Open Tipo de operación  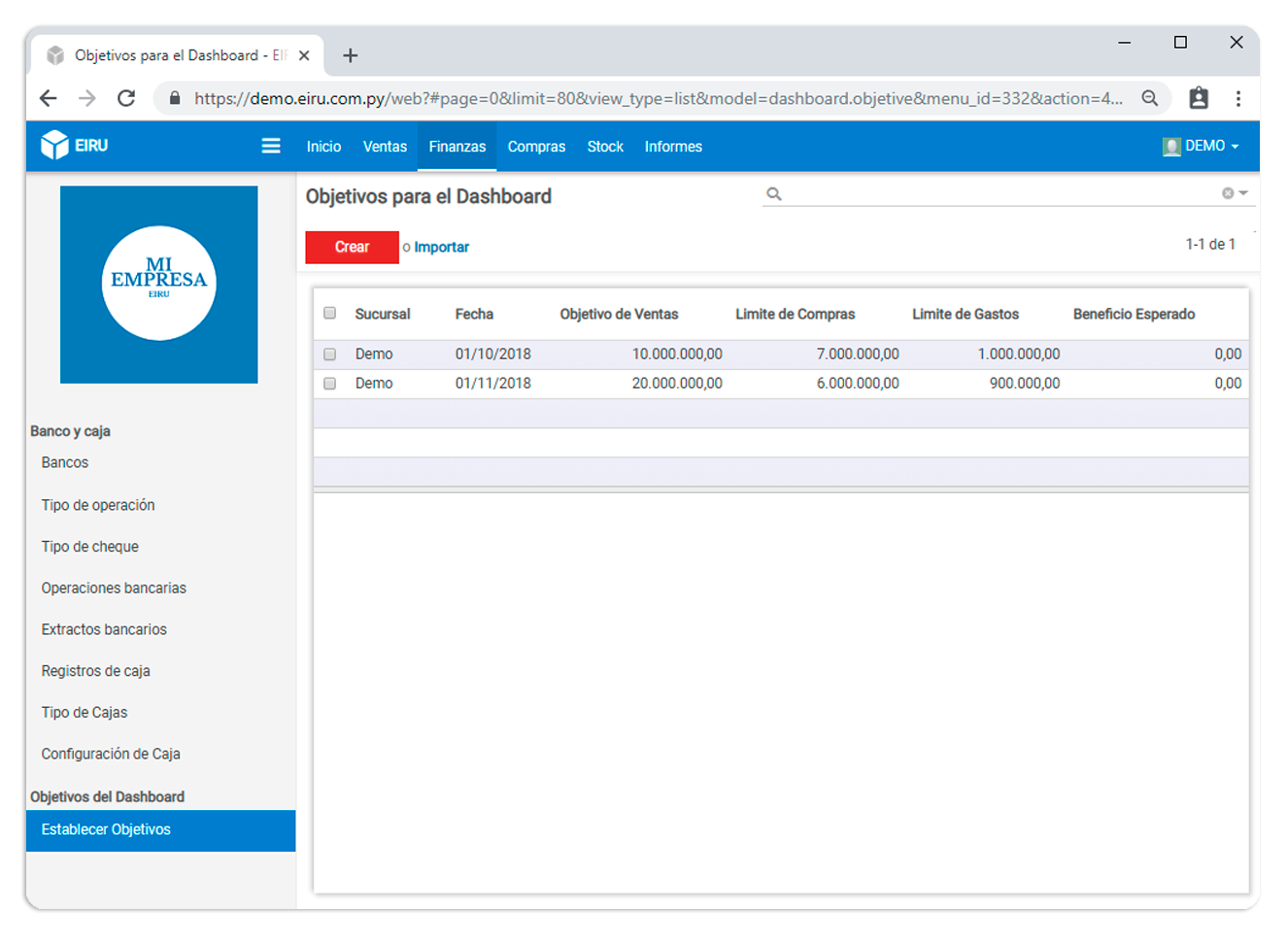click(x=98, y=505)
